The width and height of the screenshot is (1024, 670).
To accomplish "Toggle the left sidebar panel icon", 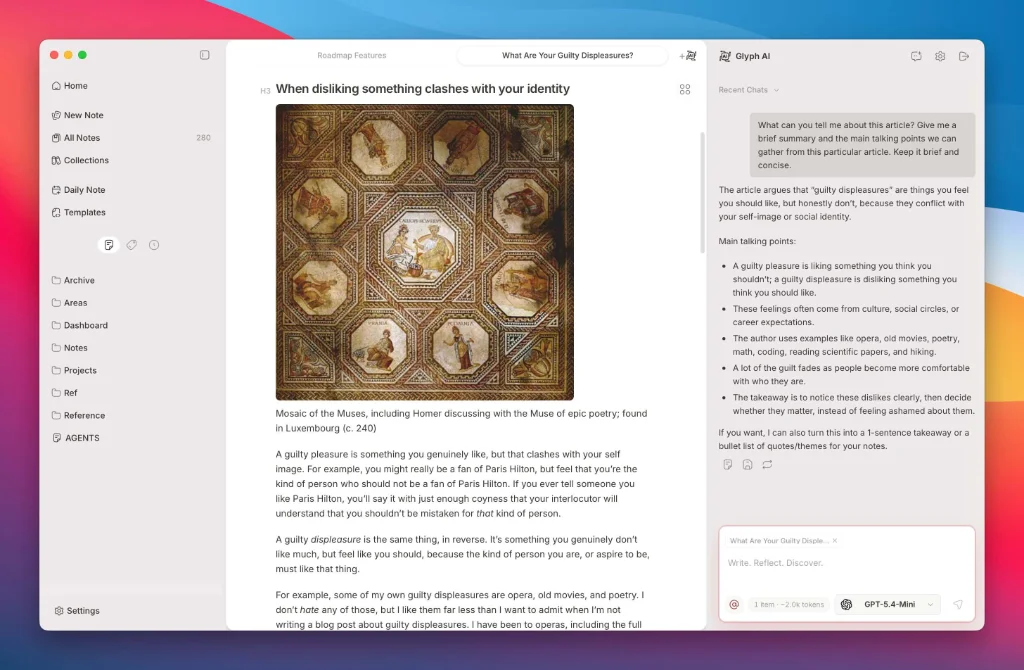I will (x=205, y=55).
